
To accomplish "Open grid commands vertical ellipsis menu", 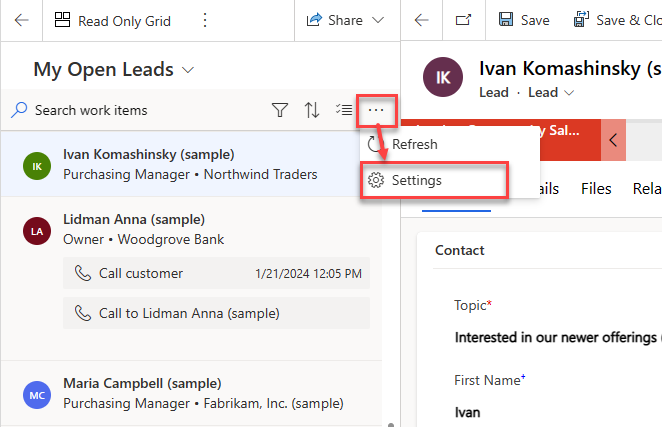I will click(205, 20).
